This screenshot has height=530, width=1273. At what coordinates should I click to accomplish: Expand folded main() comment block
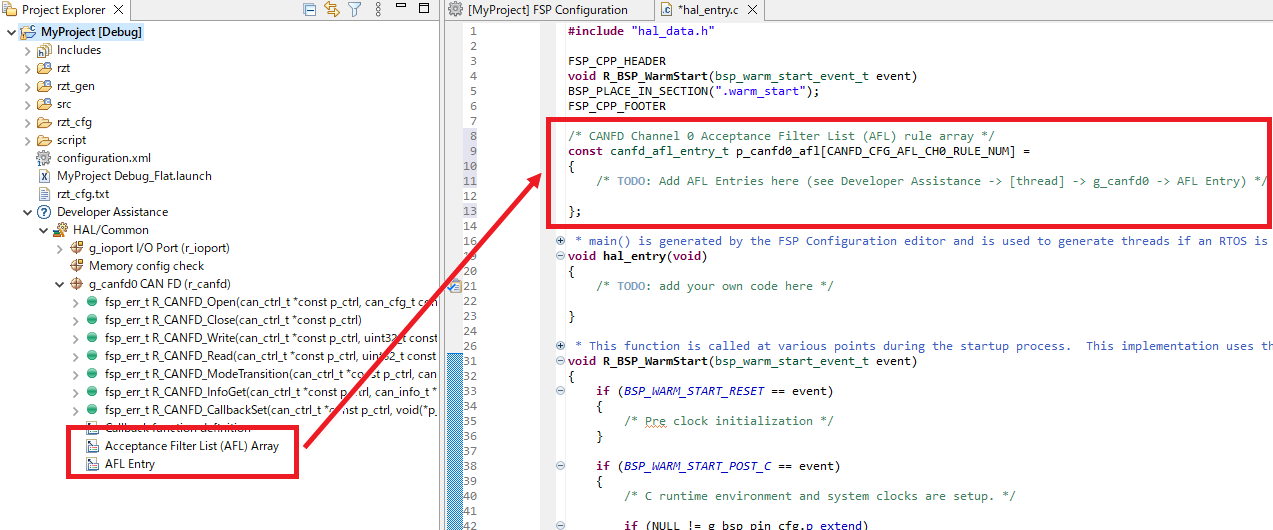tap(560, 241)
